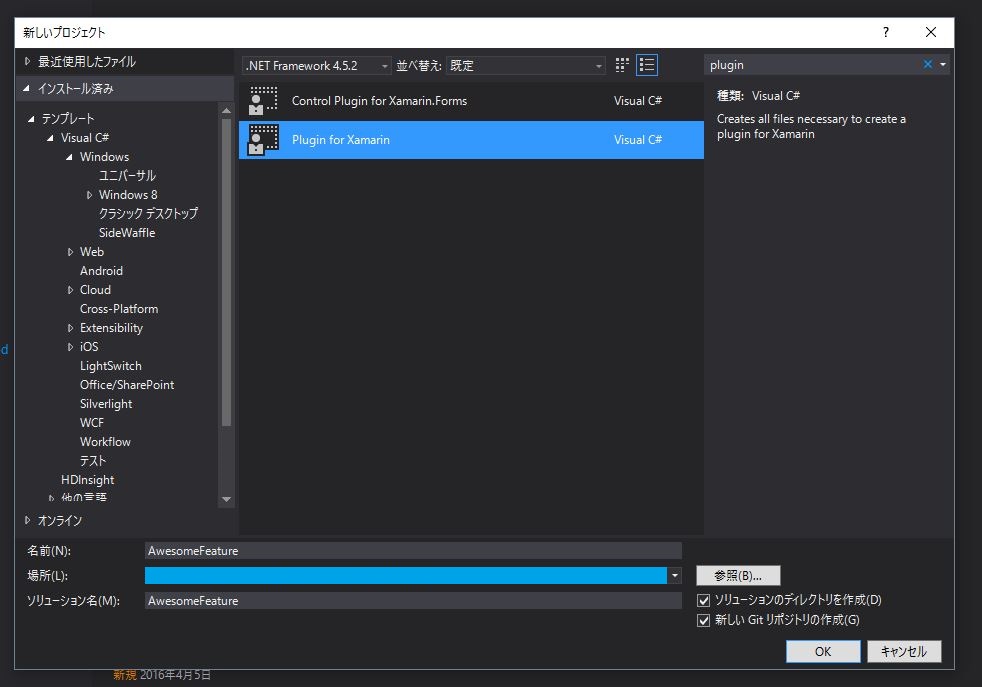Expand the Windows 8 tree node
Viewport: 982px width, 687px height.
pos(89,195)
